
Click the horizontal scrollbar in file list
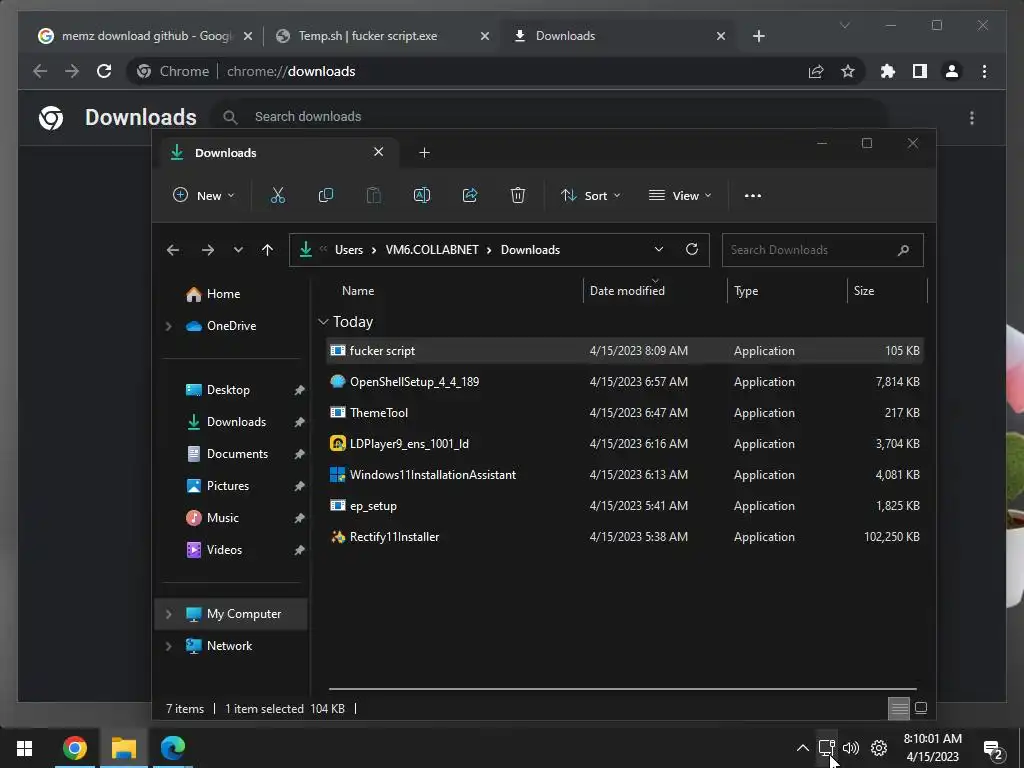(x=622, y=688)
